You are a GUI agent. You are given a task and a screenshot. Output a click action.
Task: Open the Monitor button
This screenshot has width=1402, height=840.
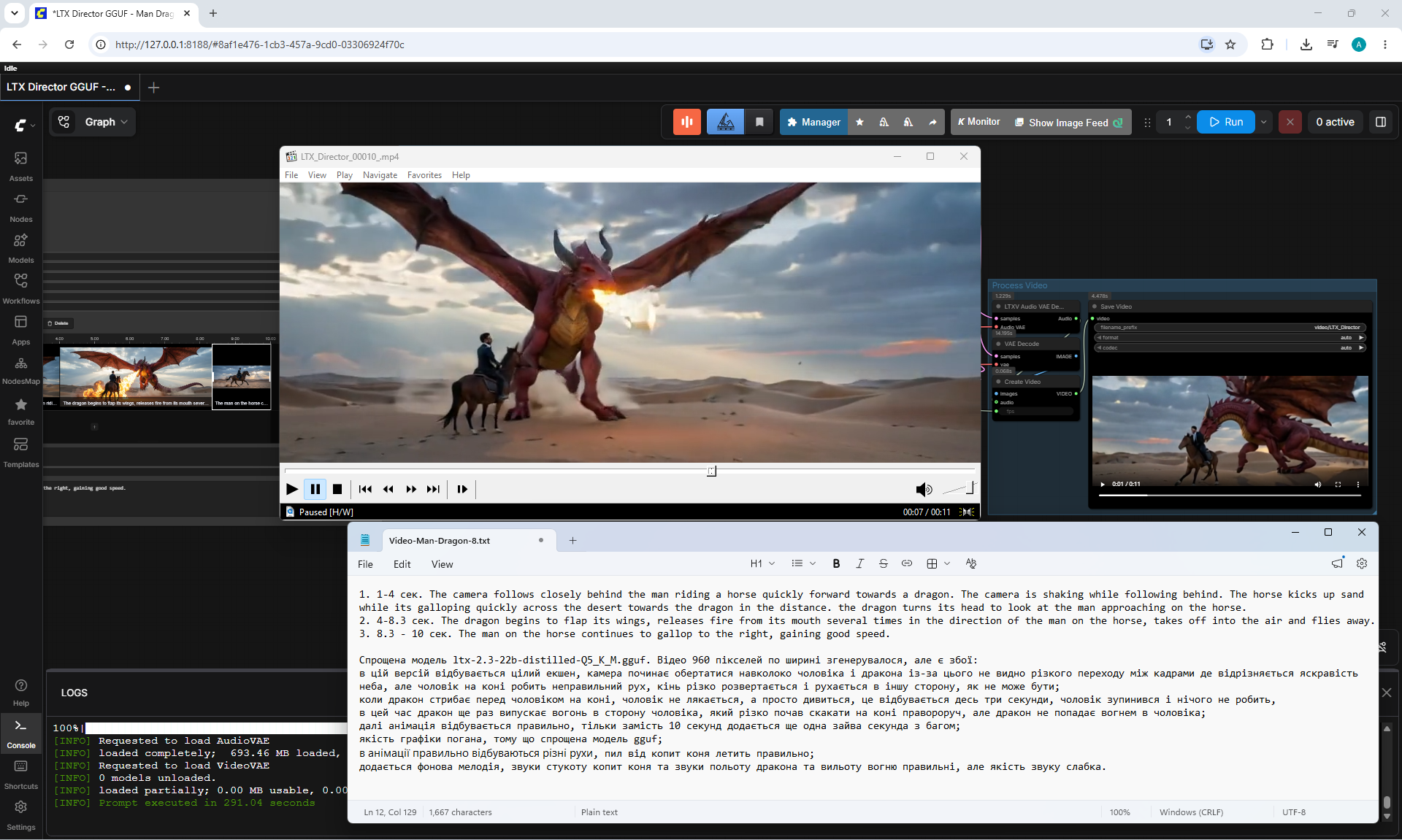(979, 122)
